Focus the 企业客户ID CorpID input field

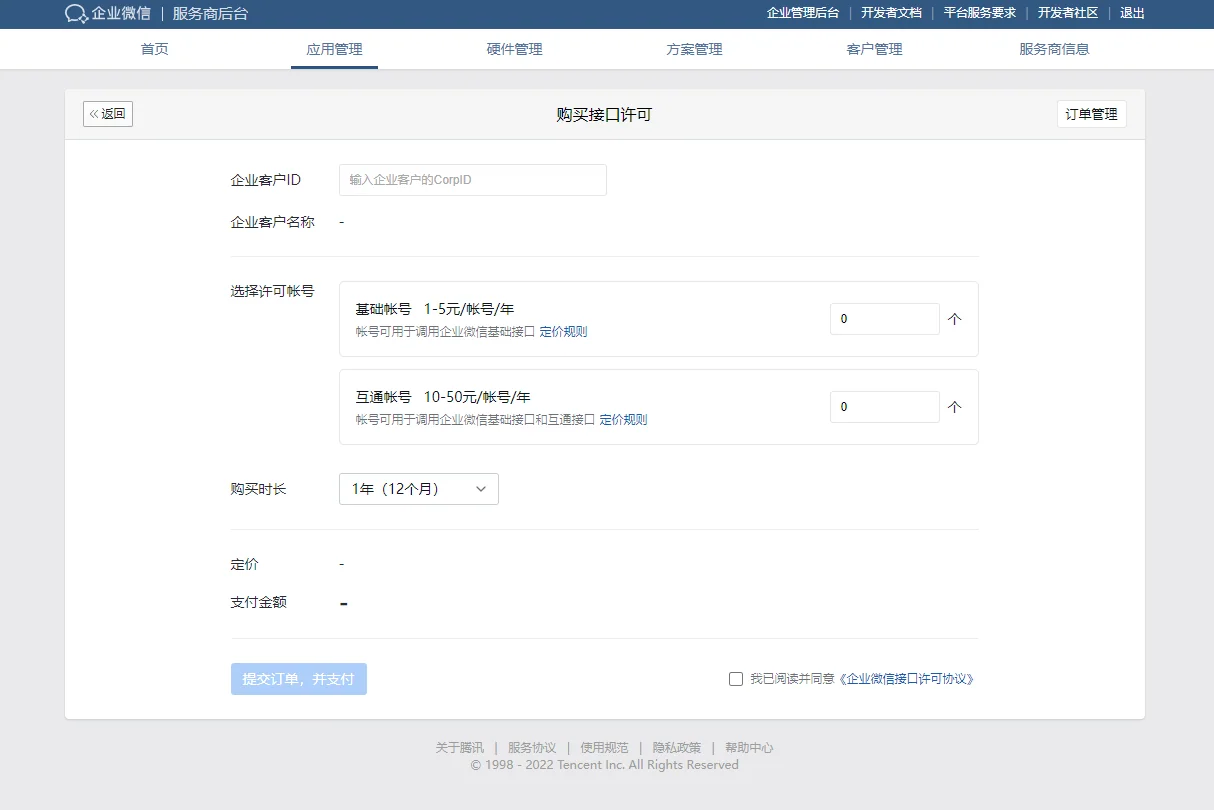click(x=473, y=180)
